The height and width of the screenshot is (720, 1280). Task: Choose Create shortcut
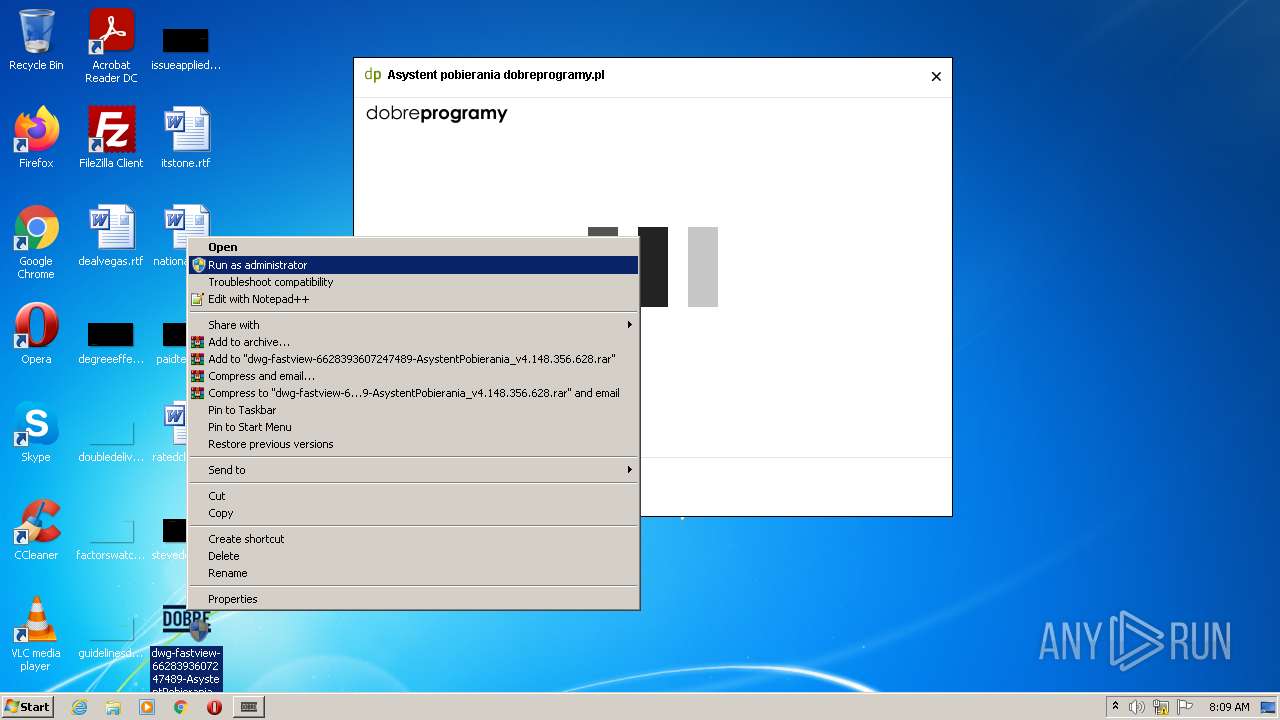pos(414,539)
